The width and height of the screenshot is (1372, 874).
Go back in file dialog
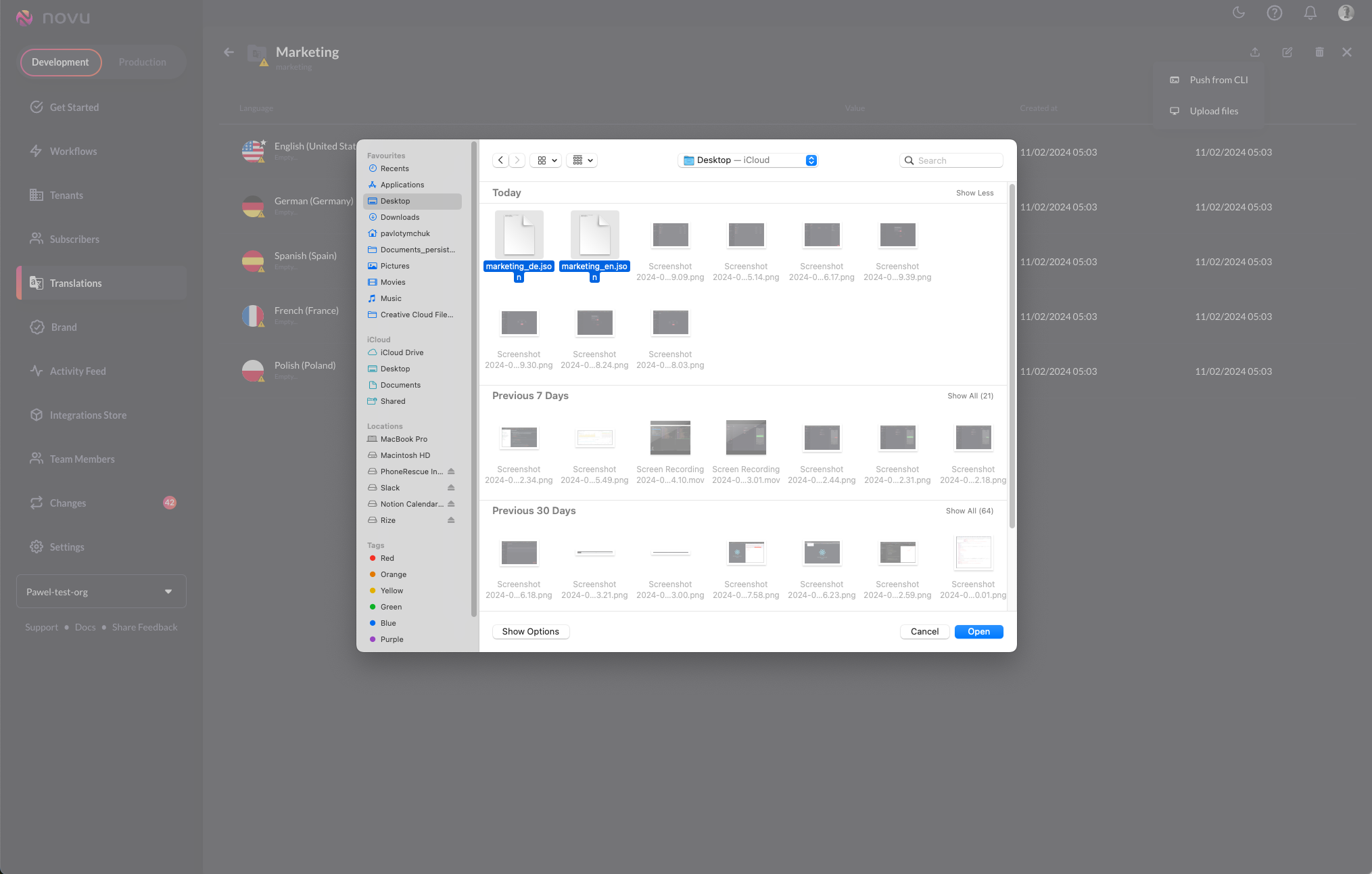pos(500,160)
